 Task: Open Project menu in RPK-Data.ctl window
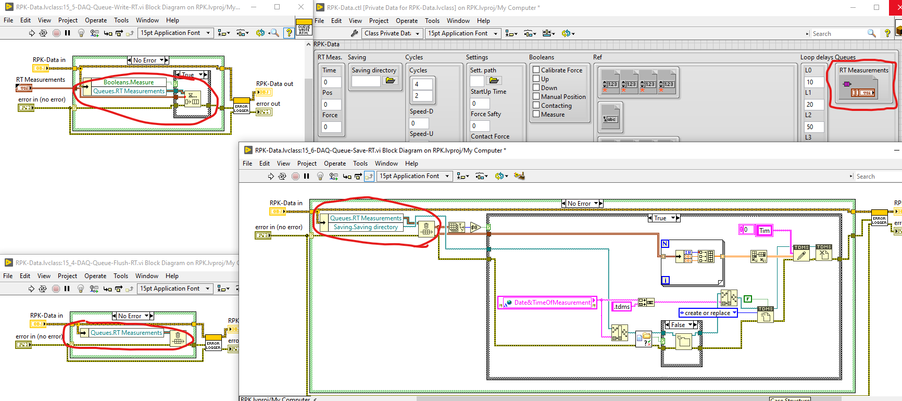point(379,21)
